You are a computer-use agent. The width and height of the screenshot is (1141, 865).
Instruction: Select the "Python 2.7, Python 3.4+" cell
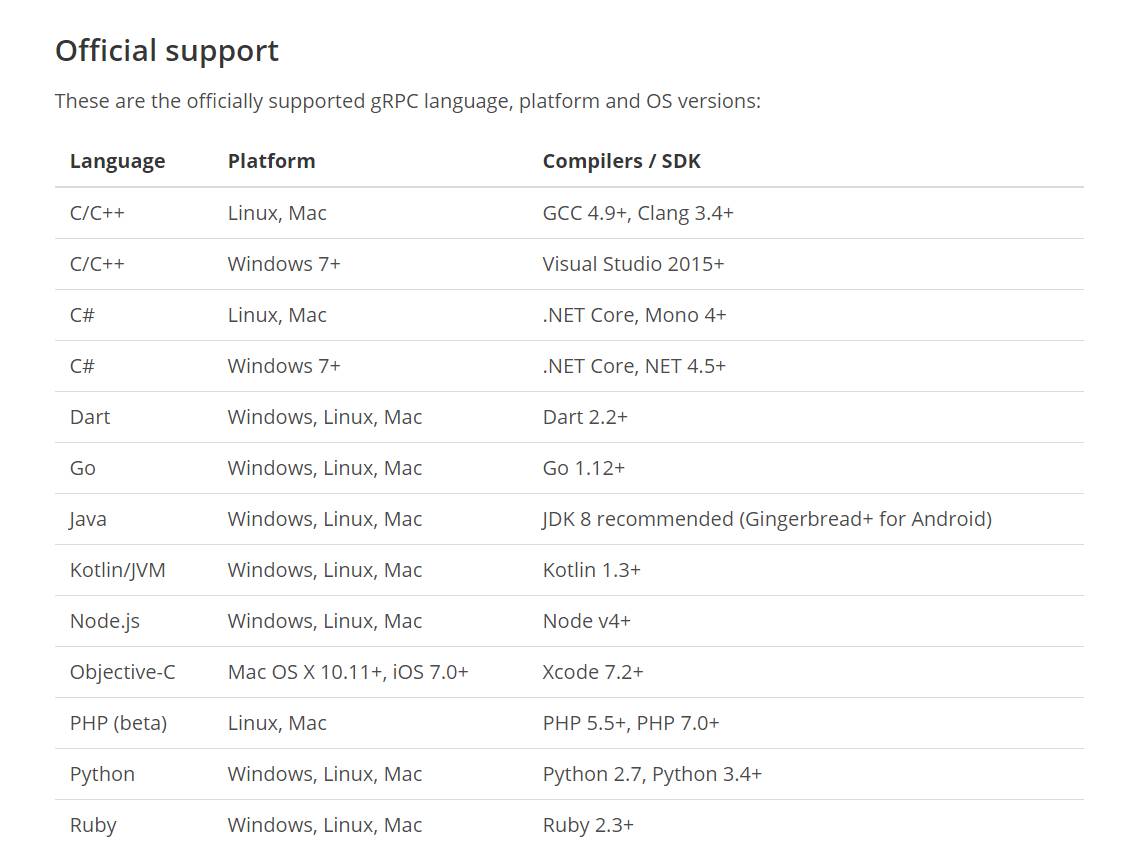click(652, 774)
